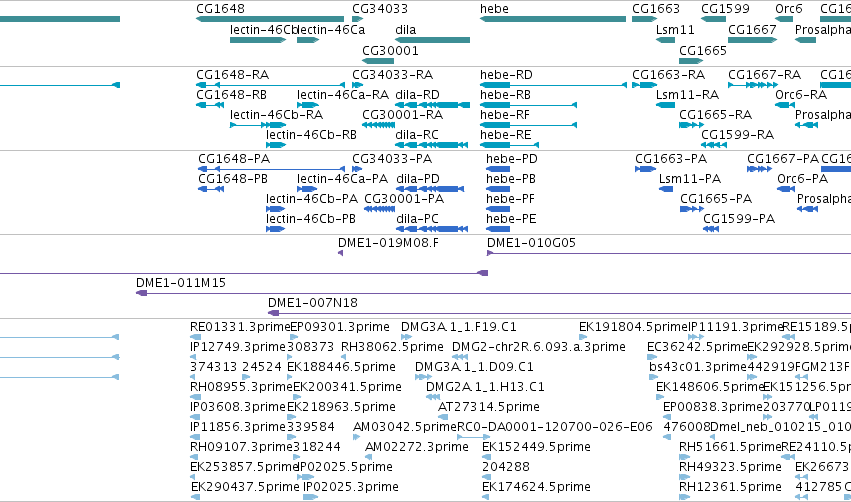Viewport: 851px width, 502px height.
Task: Click transcript dila-RC
Action: tap(431, 145)
